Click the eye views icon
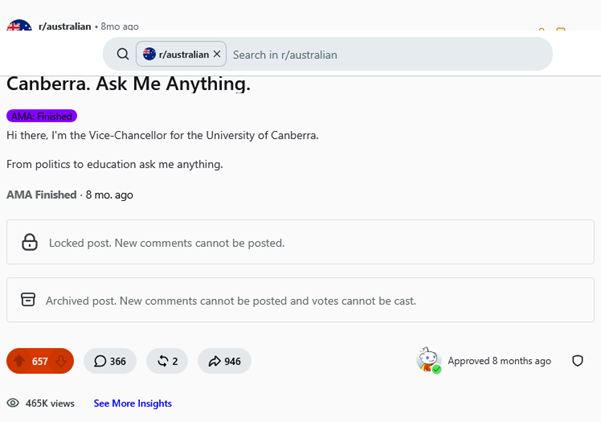The width and height of the screenshot is (601, 422). click(x=13, y=403)
